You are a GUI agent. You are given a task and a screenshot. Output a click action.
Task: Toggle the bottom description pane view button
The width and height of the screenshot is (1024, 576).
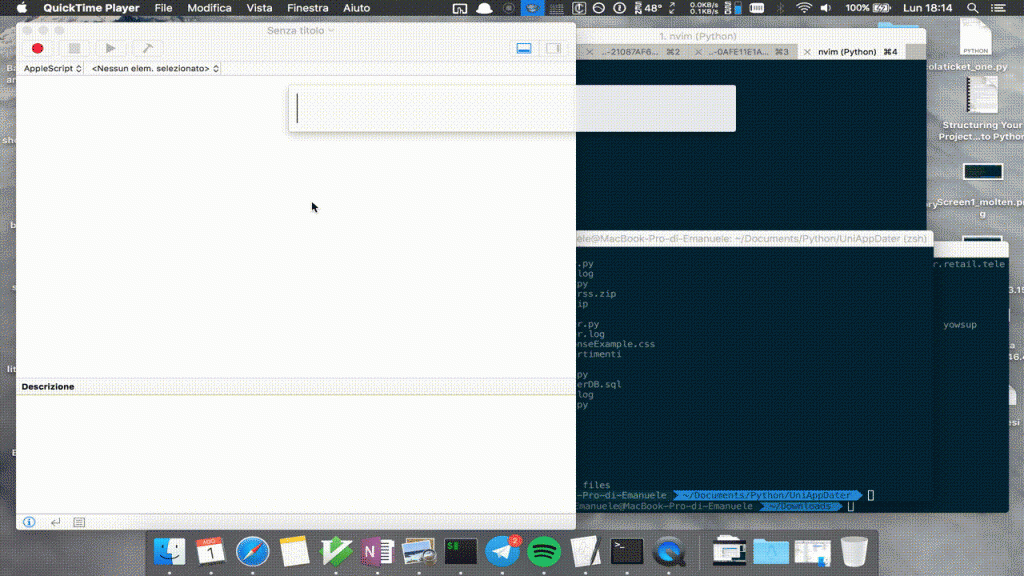tap(524, 48)
